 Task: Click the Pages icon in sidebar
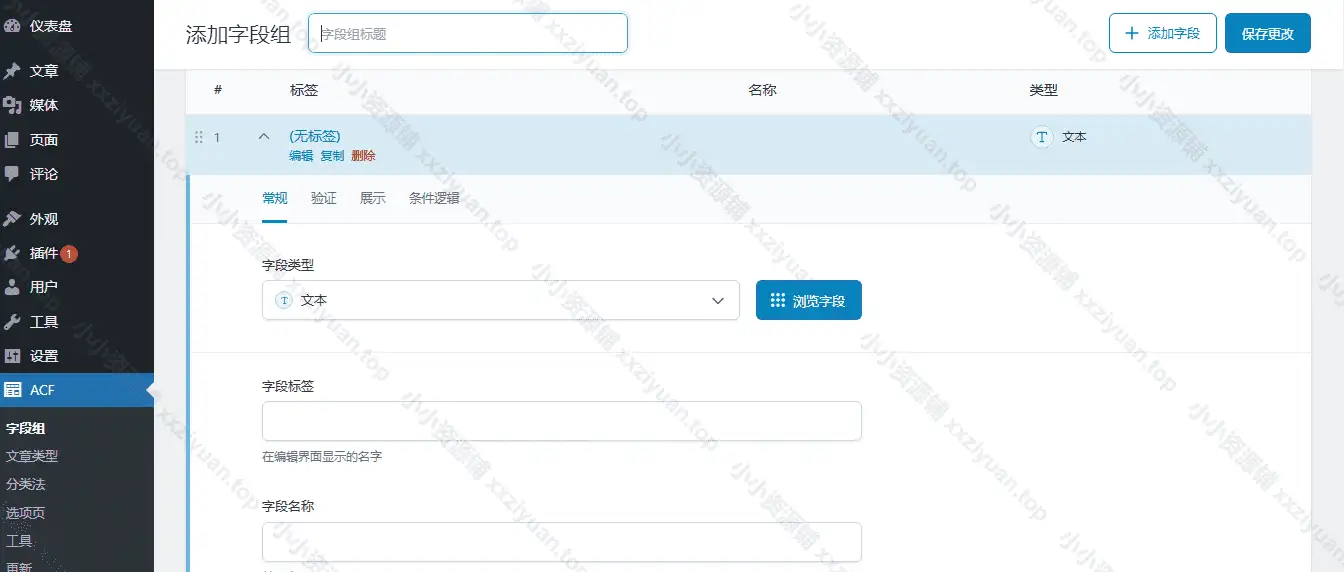(x=12, y=140)
